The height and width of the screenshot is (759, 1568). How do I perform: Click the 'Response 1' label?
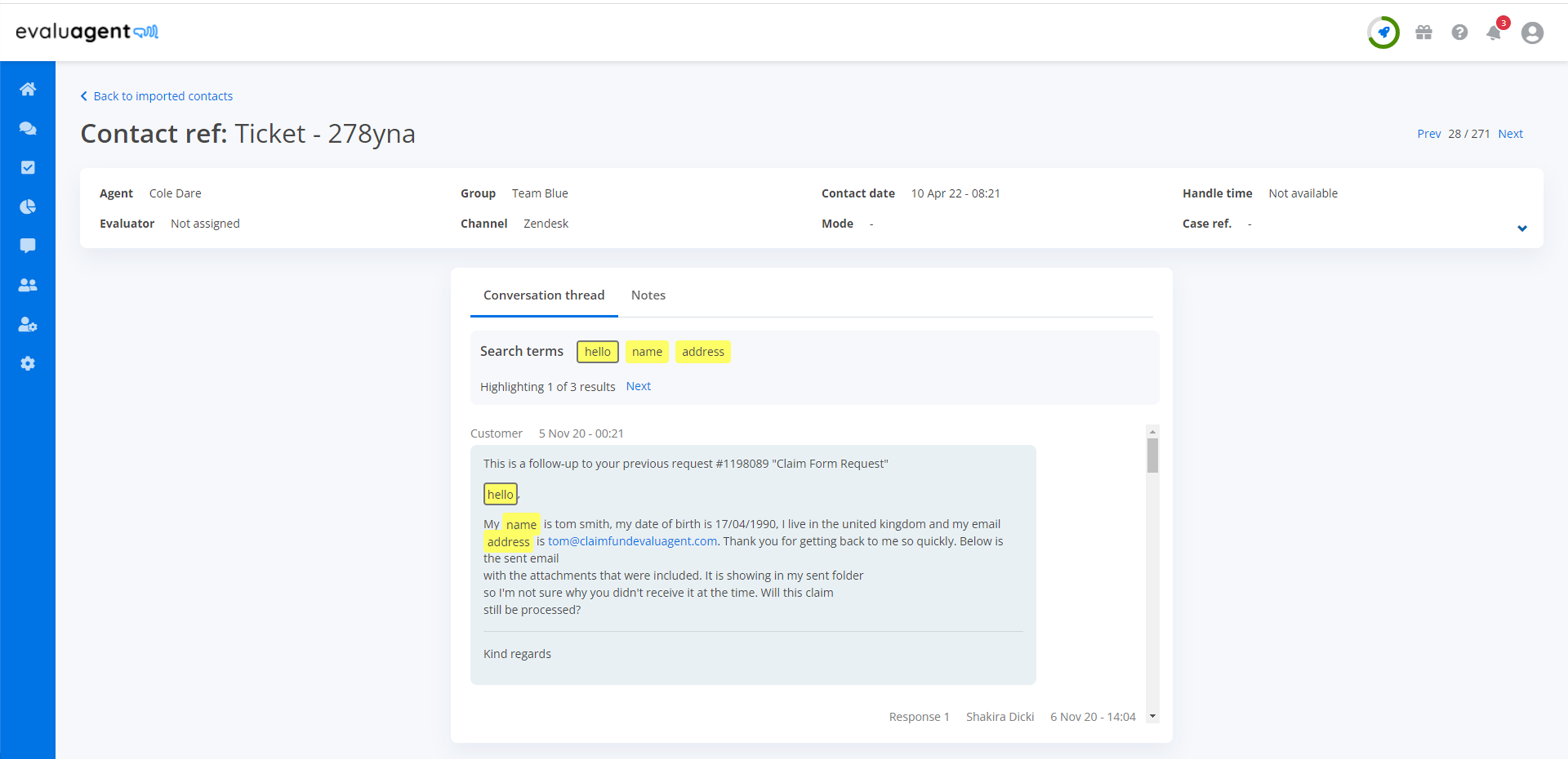919,716
